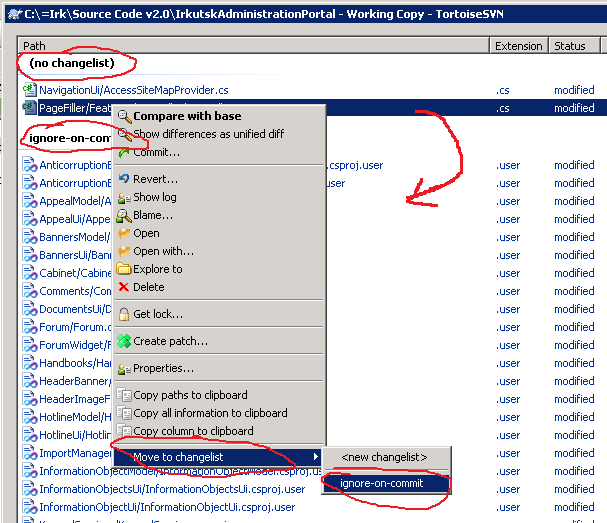The height and width of the screenshot is (523, 607).
Task: Select the Handbooks/Ha file row
Action: [x=314, y=363]
